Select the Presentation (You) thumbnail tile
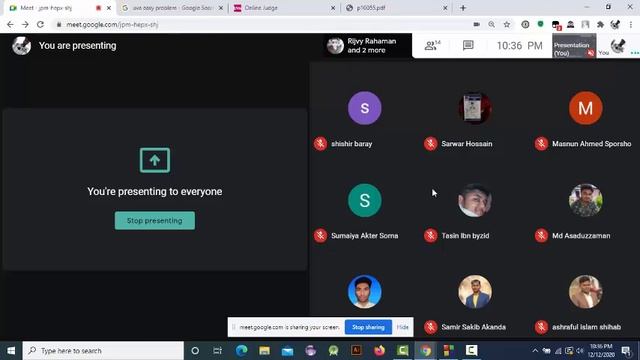Screen dimensions: 640x360 (574, 46)
